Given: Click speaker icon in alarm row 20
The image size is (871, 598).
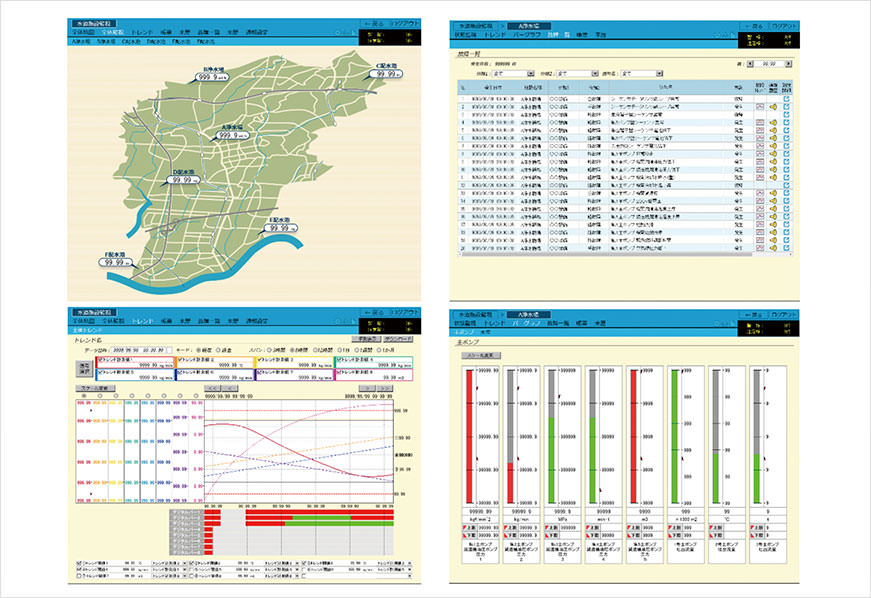Looking at the screenshot, I should [x=773, y=248].
